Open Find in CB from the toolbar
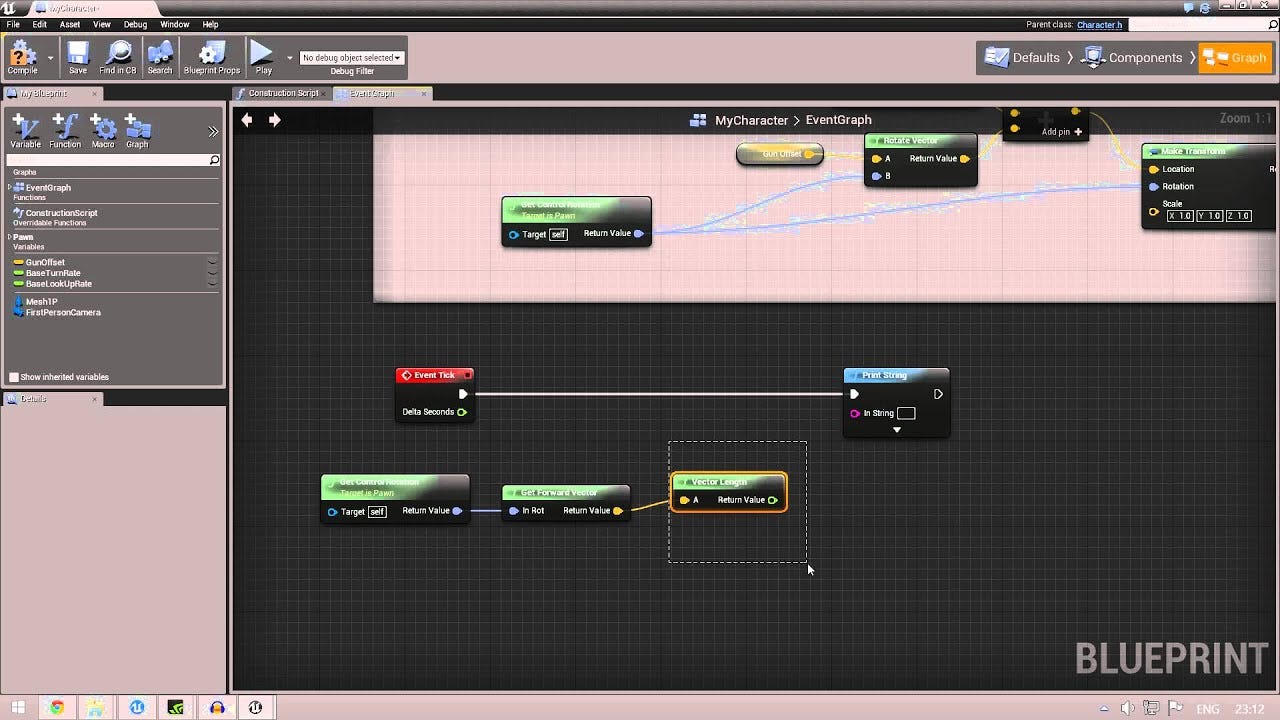1280x720 pixels. [x=118, y=57]
